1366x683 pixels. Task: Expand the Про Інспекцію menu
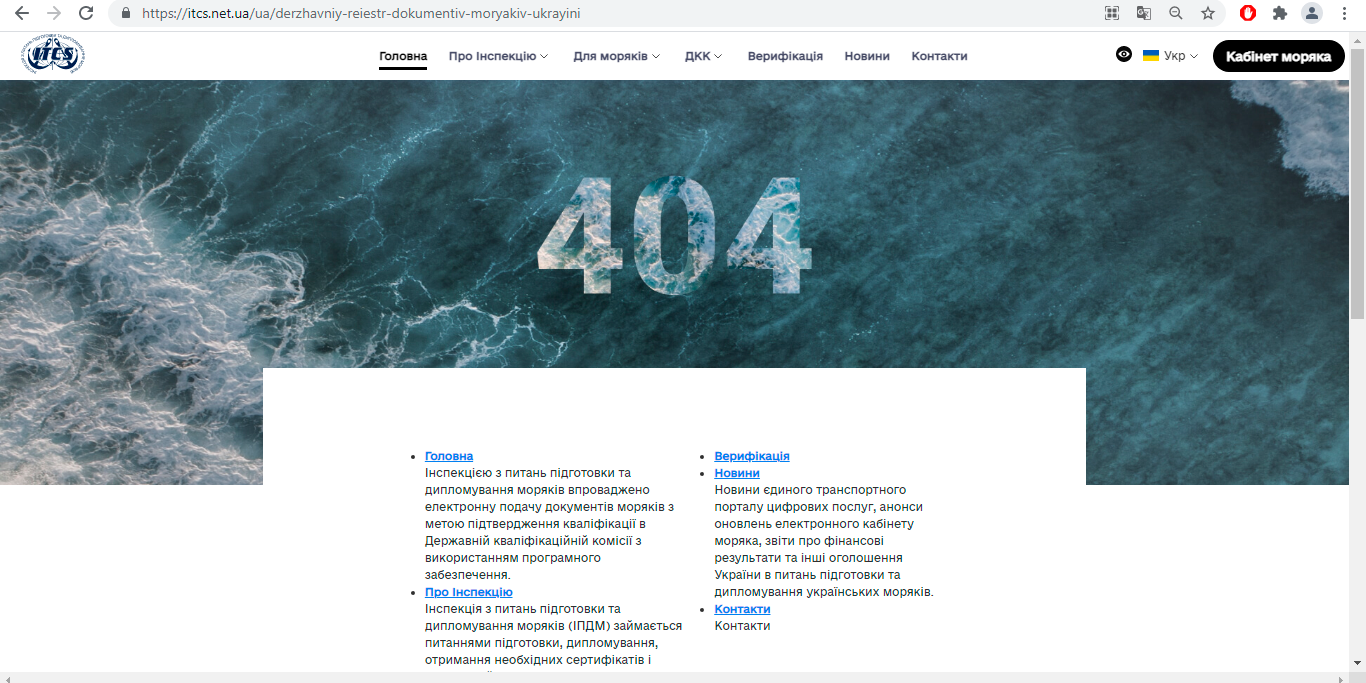pos(498,56)
